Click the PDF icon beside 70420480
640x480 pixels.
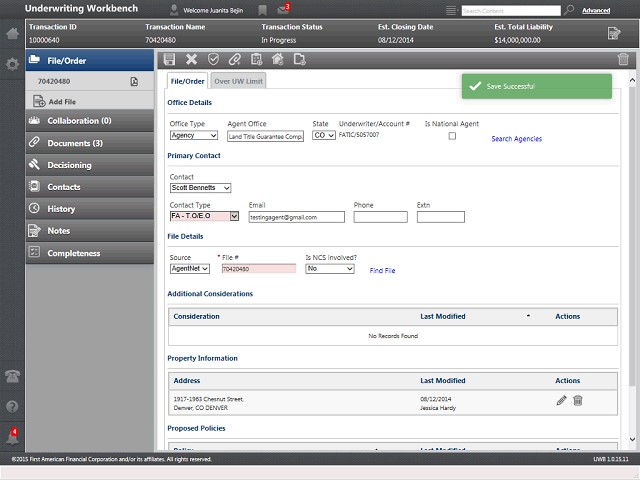point(134,82)
